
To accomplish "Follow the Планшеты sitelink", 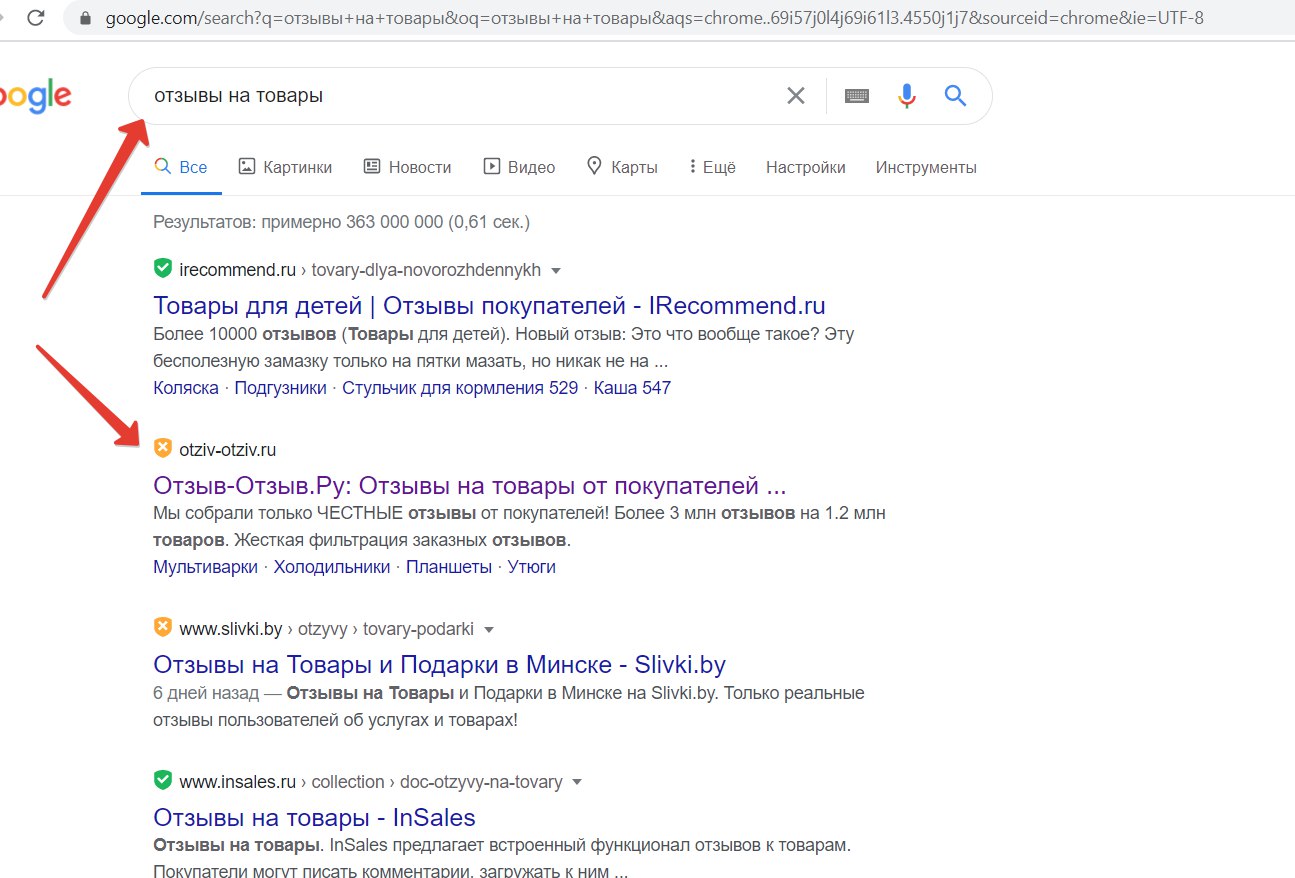I will pos(449,567).
